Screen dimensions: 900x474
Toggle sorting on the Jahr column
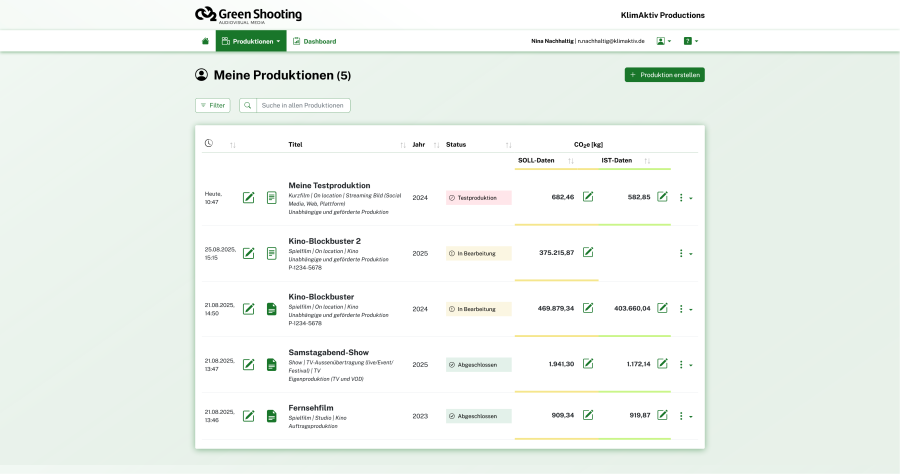pyautogui.click(x=436, y=145)
